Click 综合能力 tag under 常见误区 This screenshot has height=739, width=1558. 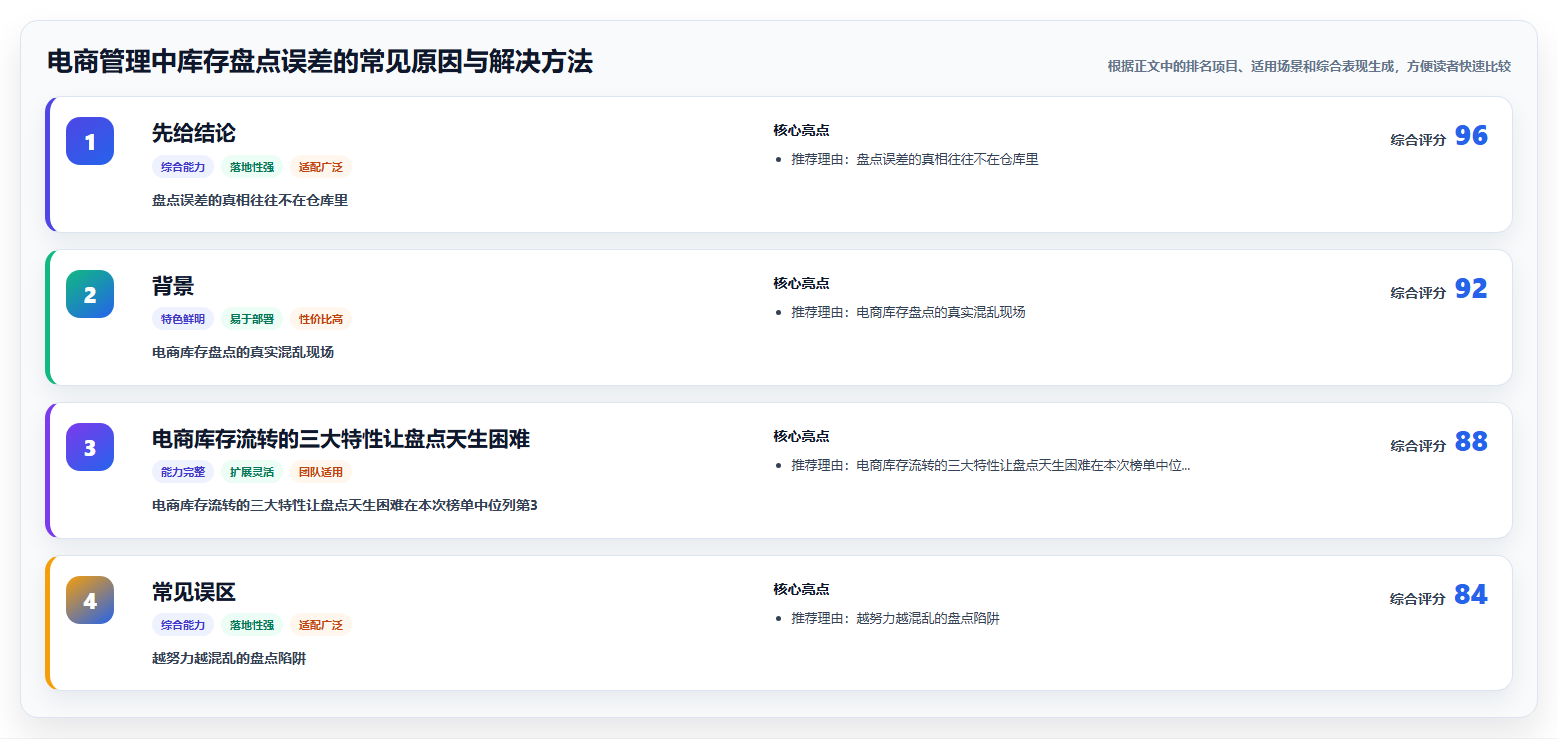(183, 625)
